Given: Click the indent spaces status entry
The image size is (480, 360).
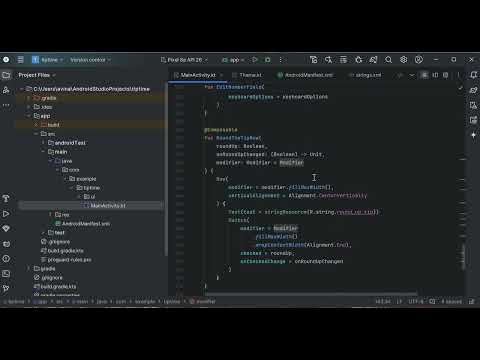Looking at the screenshot, I should coord(451,301).
